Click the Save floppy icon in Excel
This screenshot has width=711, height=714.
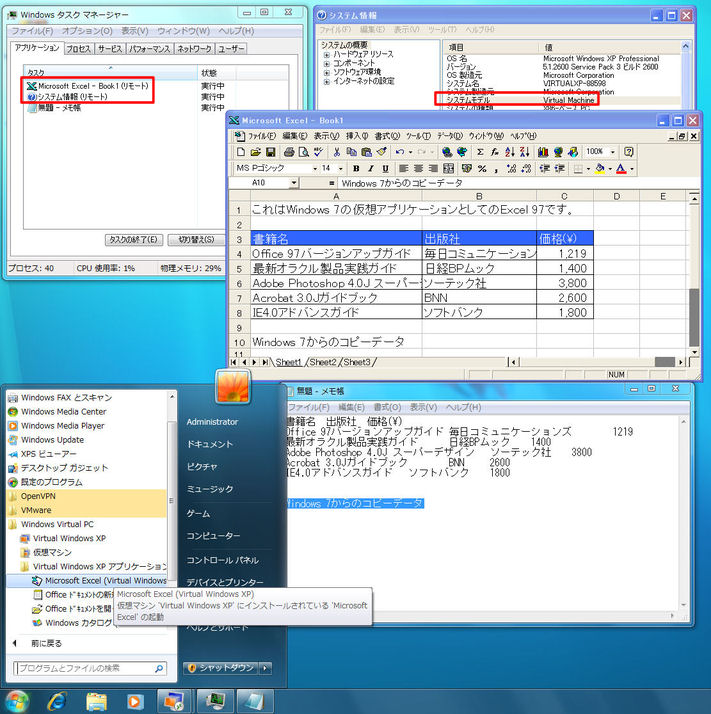270,152
